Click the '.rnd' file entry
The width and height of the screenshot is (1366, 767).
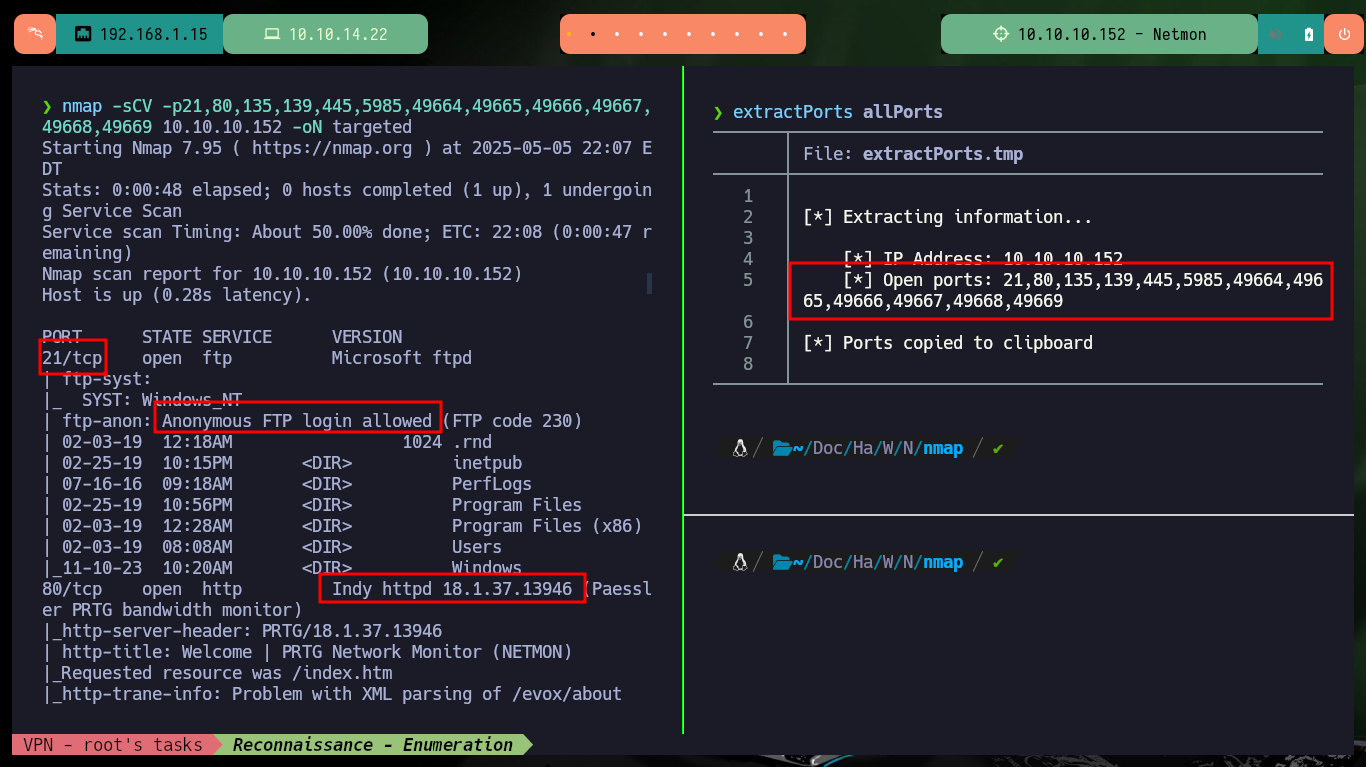point(472,442)
